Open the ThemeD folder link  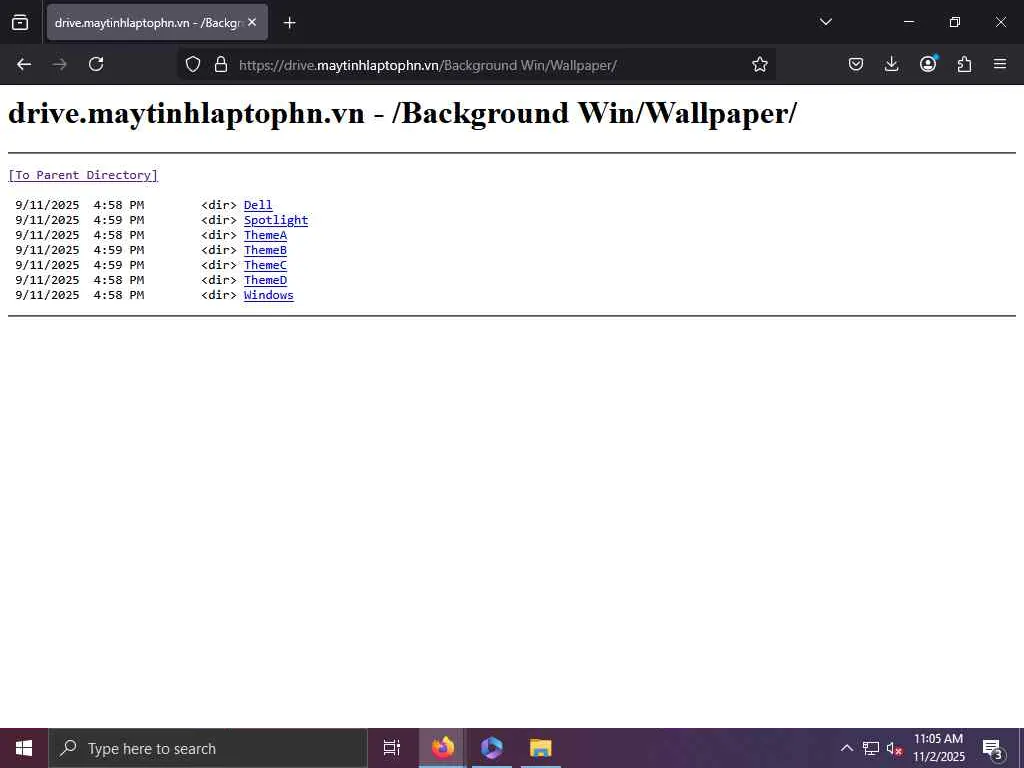265,280
